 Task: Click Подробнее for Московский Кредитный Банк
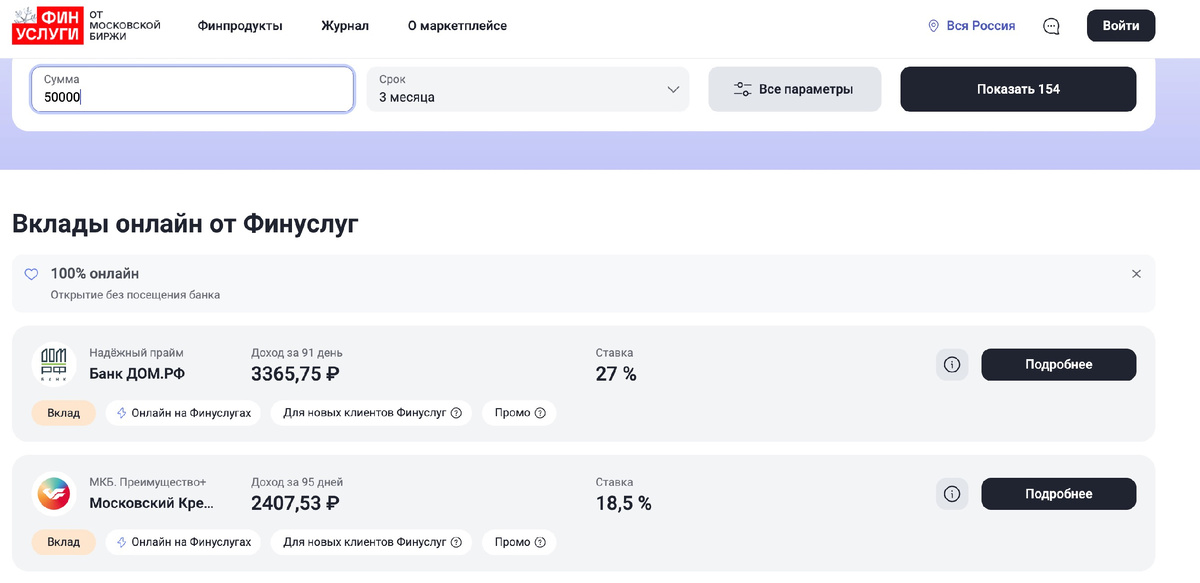(x=1059, y=494)
